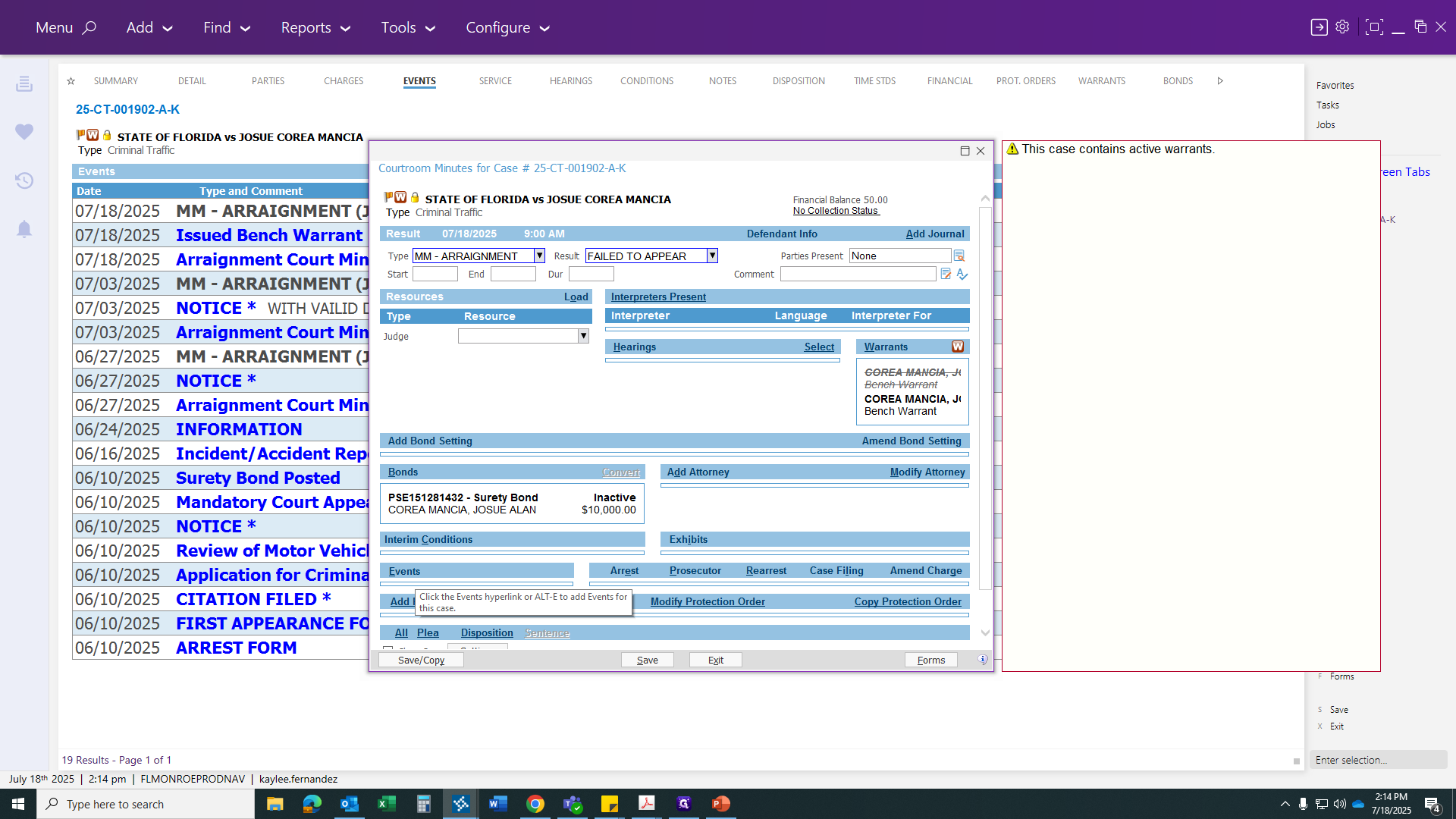1456x819 pixels.
Task: Switch to the CHARGES tab
Action: coord(344,80)
